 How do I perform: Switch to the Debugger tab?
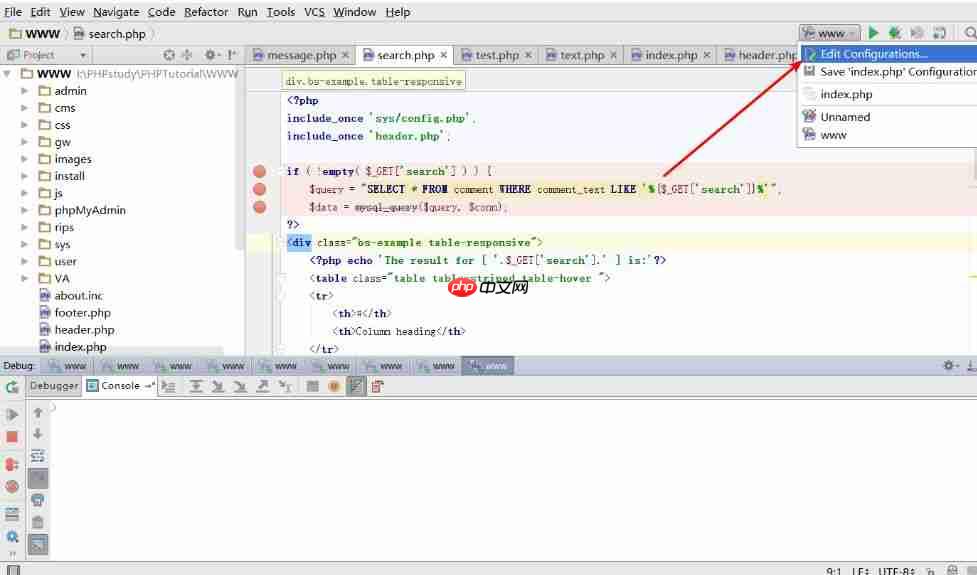pos(54,386)
